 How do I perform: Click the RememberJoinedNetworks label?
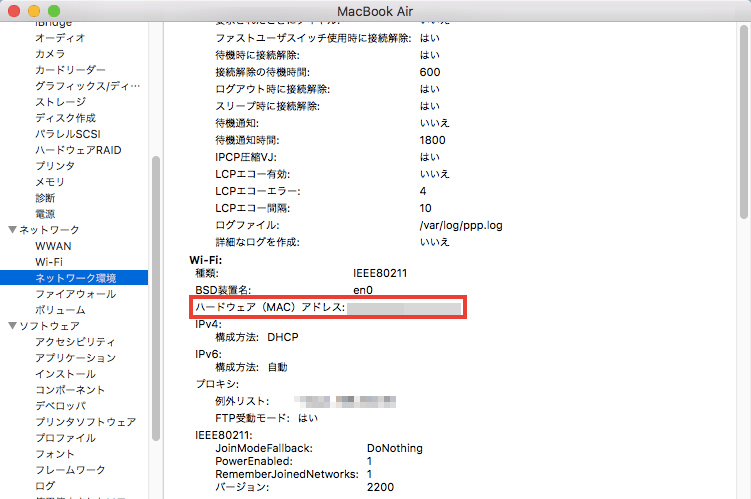[x=287, y=474]
